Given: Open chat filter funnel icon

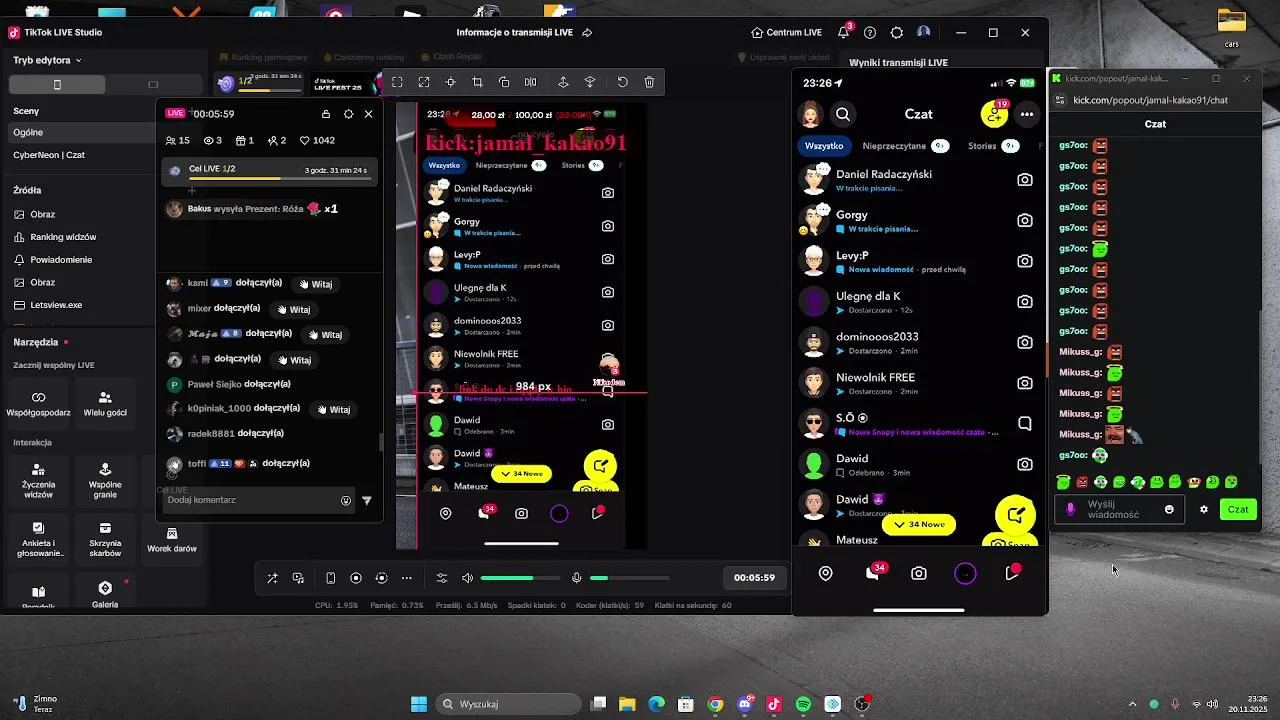Looking at the screenshot, I should tap(367, 501).
